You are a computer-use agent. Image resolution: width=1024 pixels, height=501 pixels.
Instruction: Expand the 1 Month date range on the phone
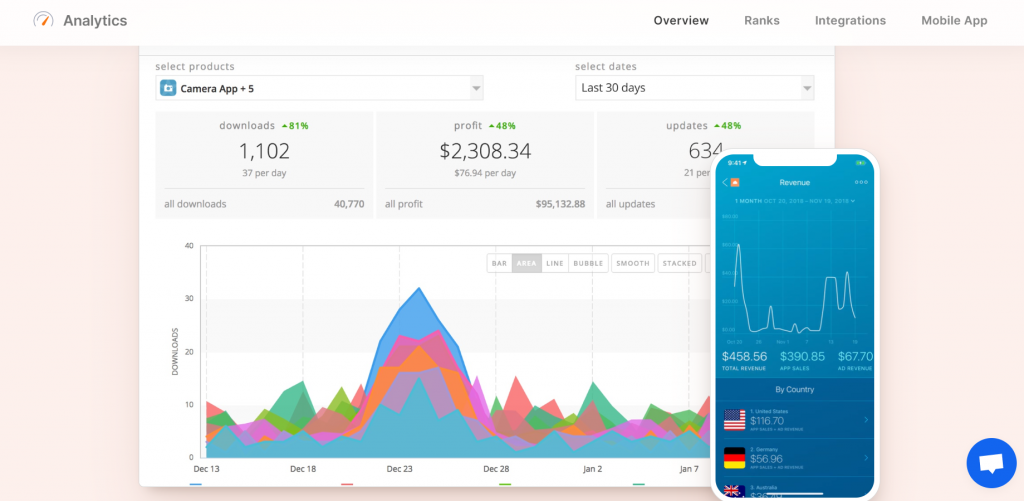coord(795,201)
